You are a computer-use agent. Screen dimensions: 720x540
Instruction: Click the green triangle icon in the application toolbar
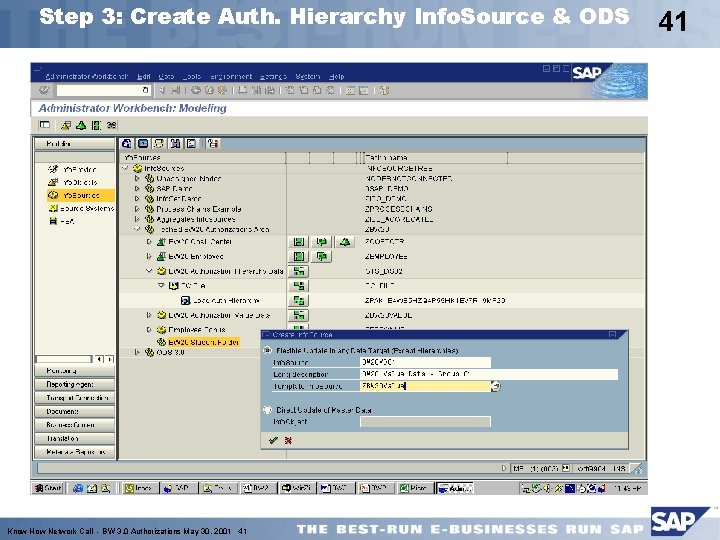point(81,125)
